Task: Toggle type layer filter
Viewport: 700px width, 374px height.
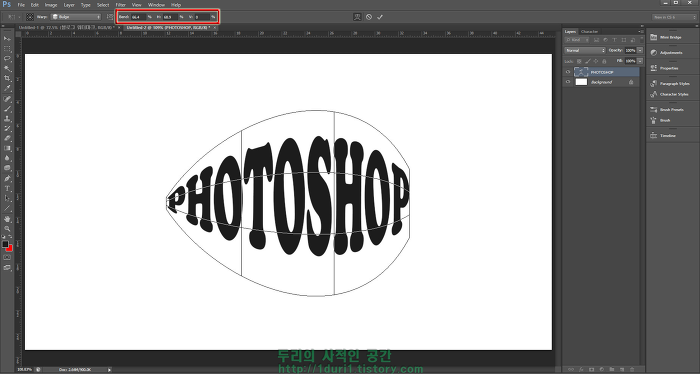Action: tap(614, 40)
